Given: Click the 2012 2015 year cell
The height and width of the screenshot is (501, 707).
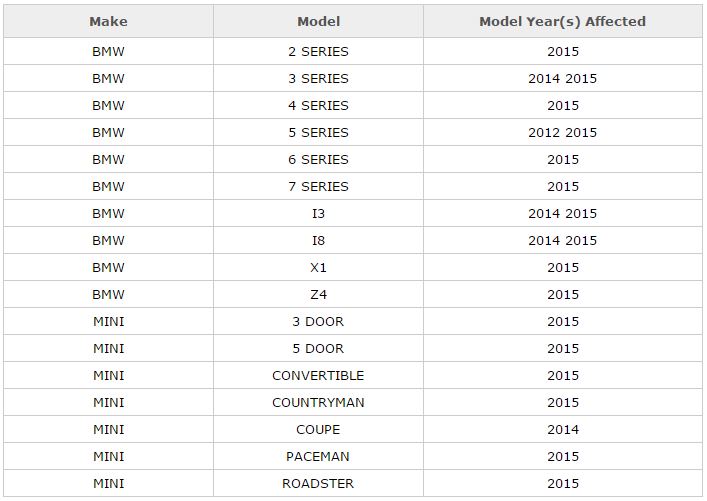Looking at the screenshot, I should click(562, 133).
